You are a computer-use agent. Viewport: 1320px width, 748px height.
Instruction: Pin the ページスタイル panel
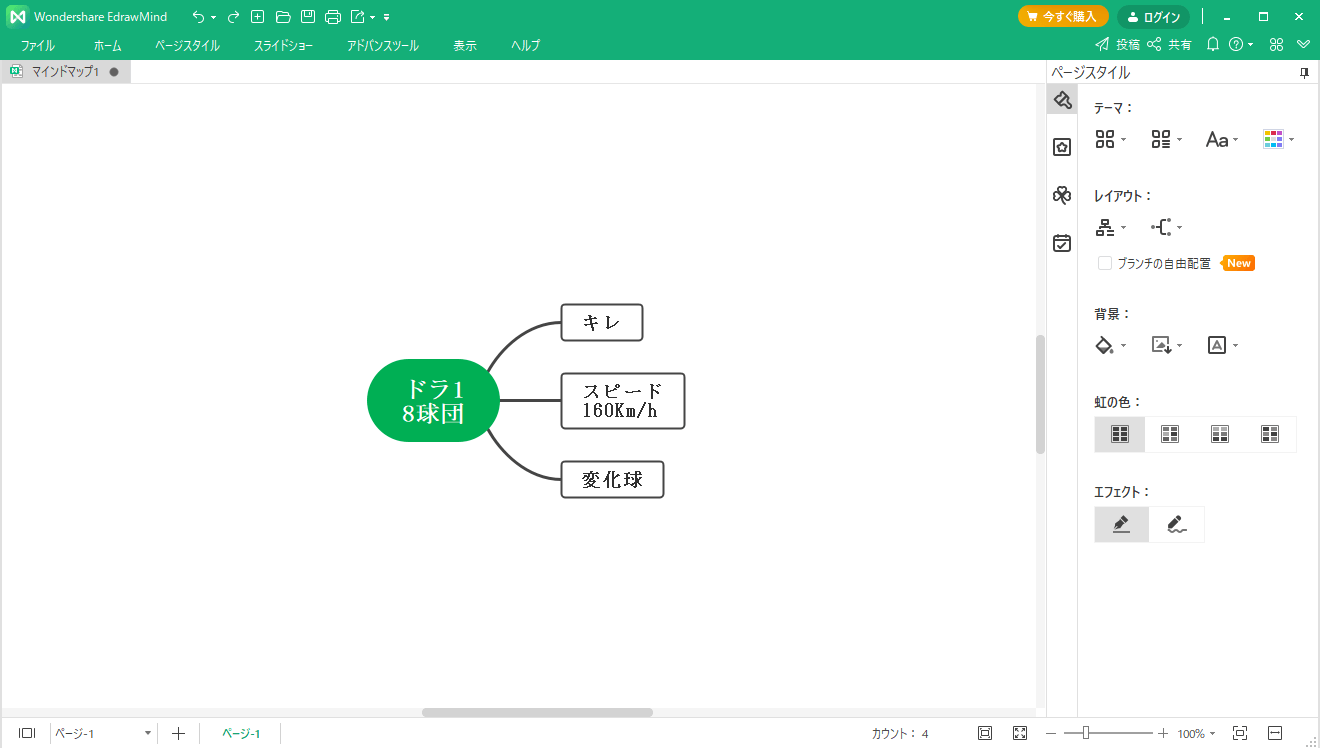pyautogui.click(x=1304, y=73)
